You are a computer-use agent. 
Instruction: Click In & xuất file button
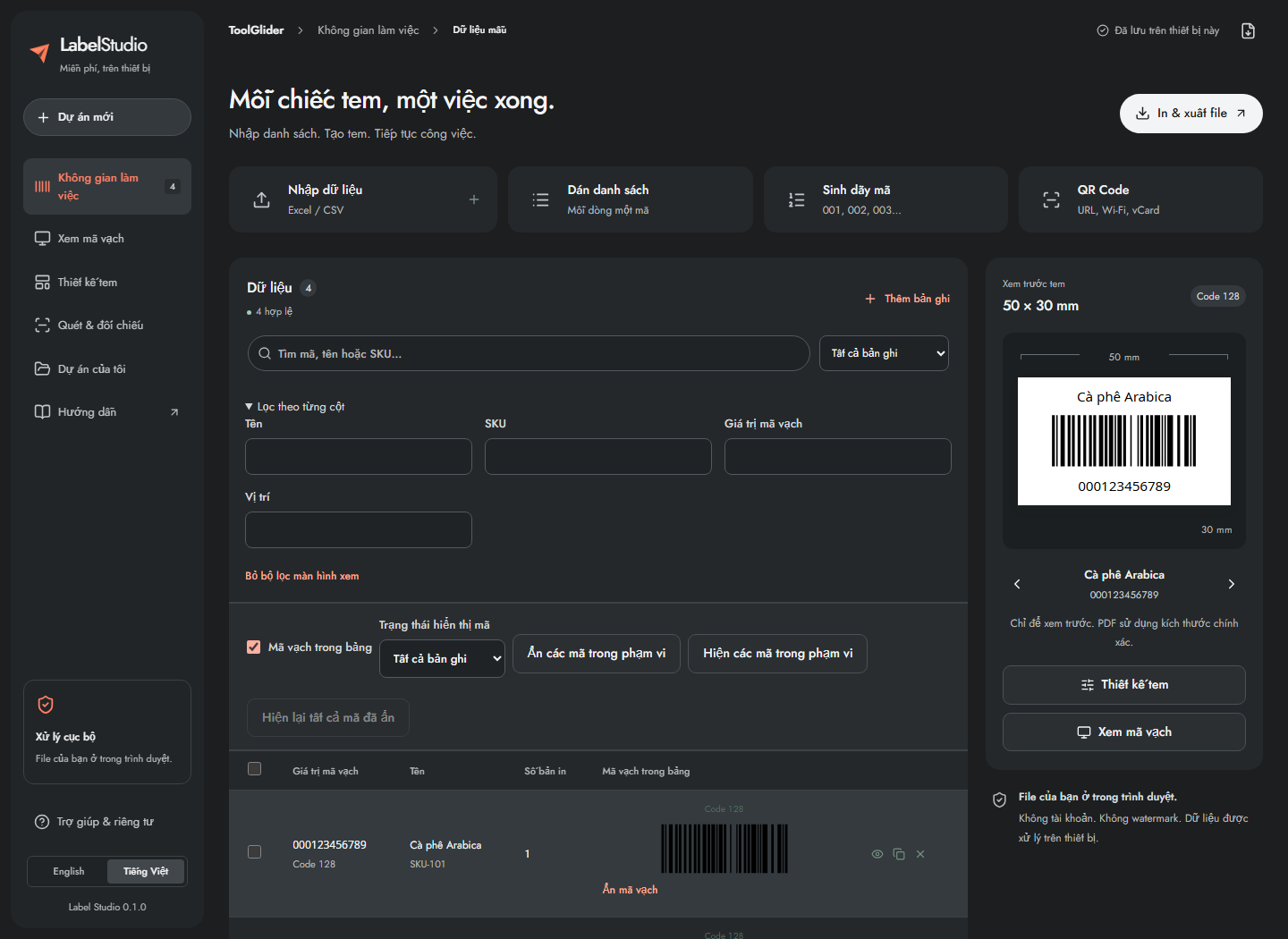(x=1191, y=114)
